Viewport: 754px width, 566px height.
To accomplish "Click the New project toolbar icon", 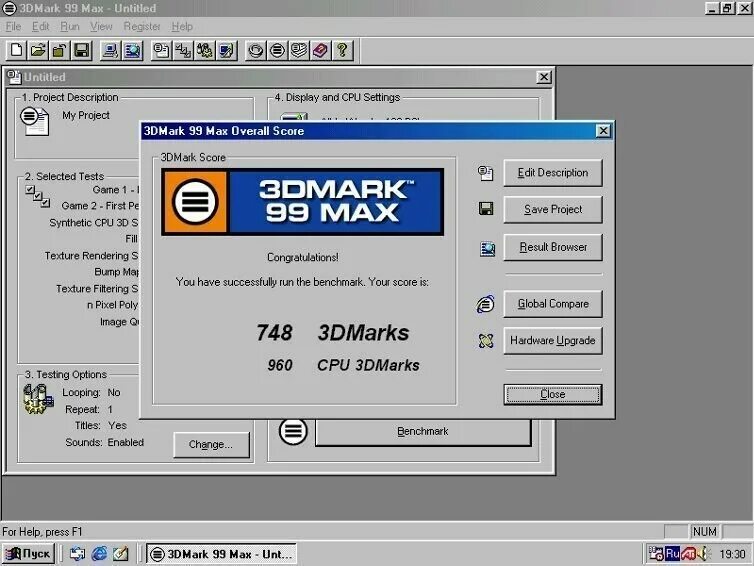I will (17, 50).
